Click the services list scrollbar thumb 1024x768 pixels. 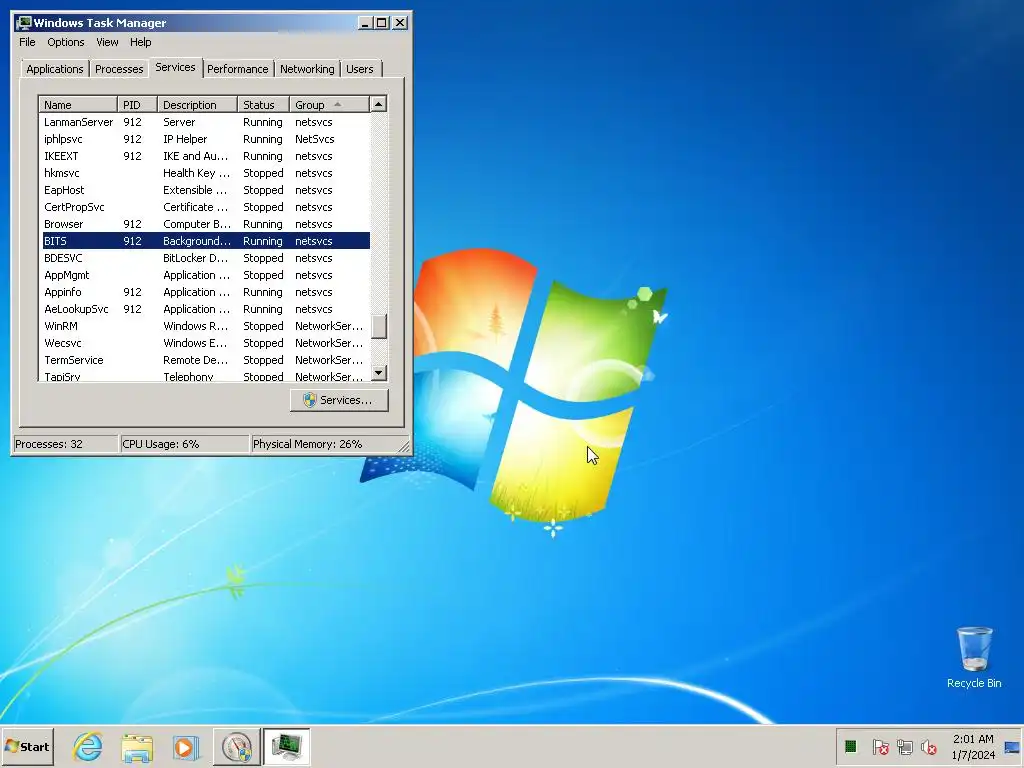[x=379, y=327]
